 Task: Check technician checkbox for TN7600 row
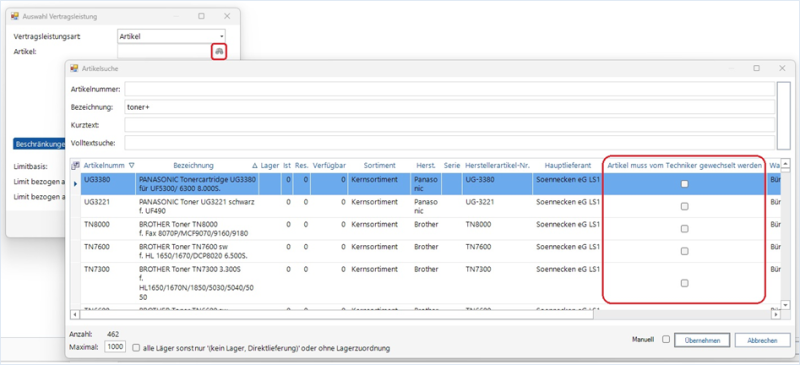pyautogui.click(x=685, y=251)
